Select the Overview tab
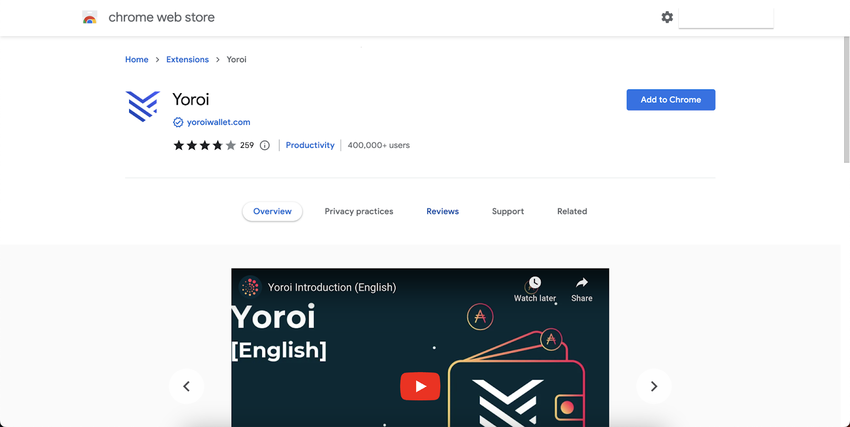The height and width of the screenshot is (427, 850). (272, 211)
